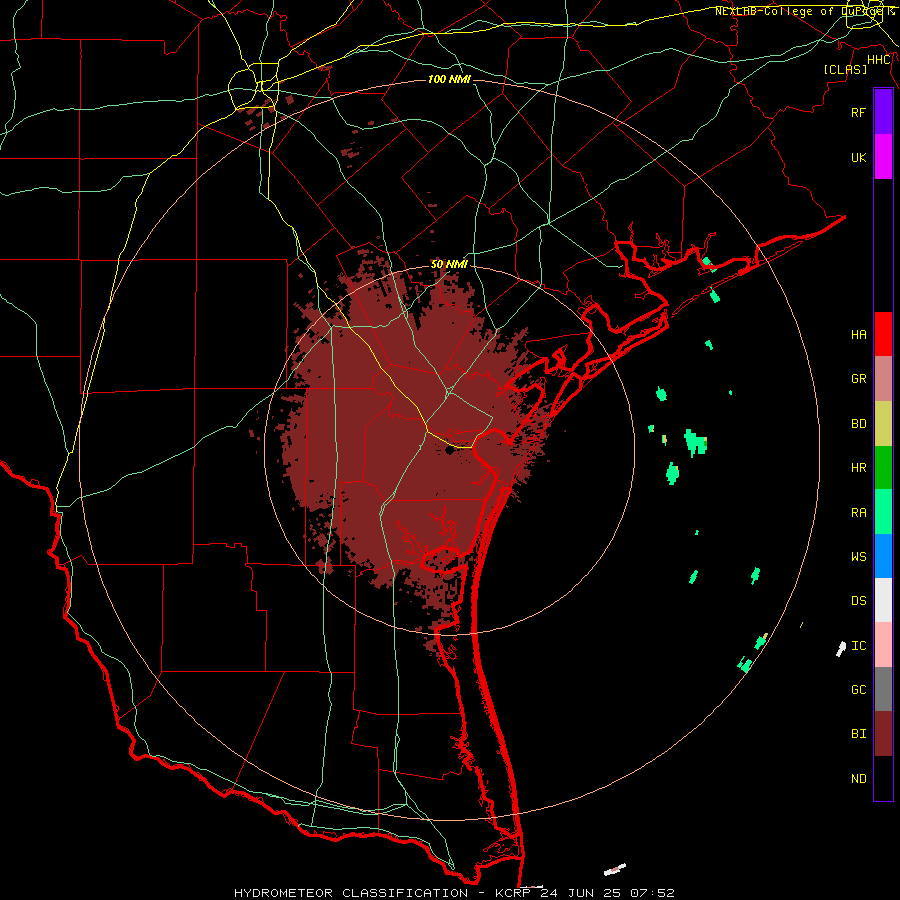The height and width of the screenshot is (900, 900).
Task: Click the ND legend label
Action: click(858, 779)
